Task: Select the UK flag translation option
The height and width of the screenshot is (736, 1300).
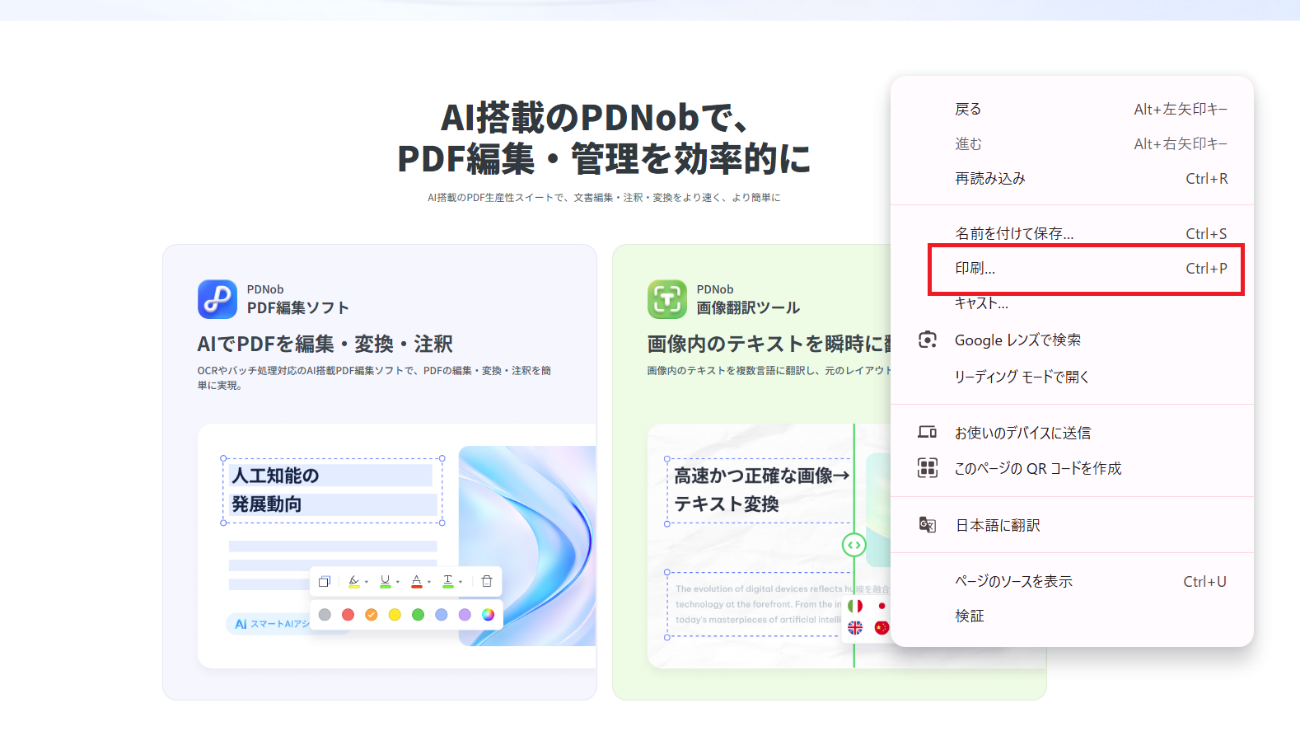Action: (855, 628)
